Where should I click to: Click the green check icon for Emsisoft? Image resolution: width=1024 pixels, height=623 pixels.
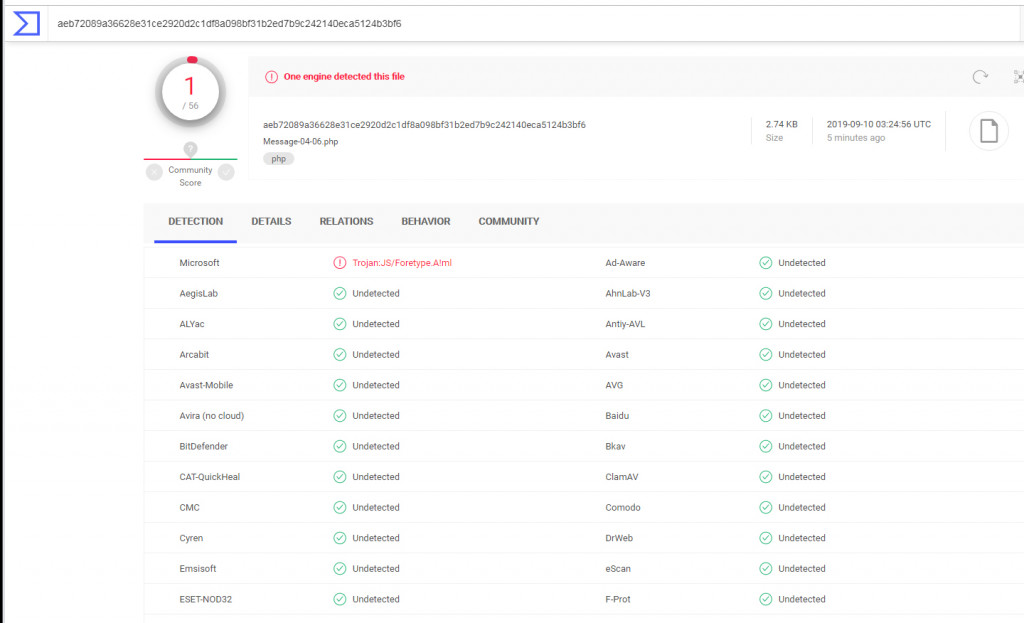coord(340,569)
